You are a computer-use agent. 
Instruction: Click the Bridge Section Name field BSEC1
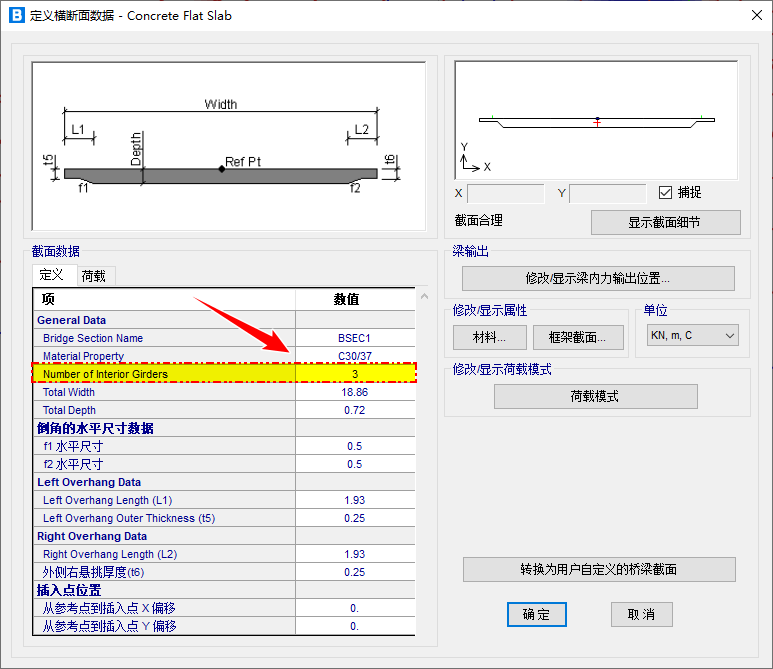pyautogui.click(x=354, y=338)
